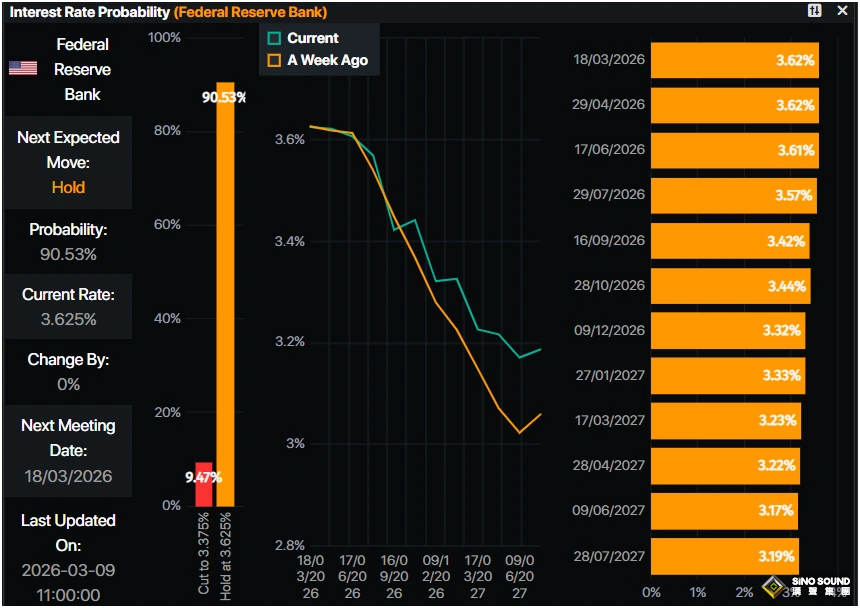Click the 28/07/2027 bar showing 3.19%
Image resolution: width=860 pixels, height=608 pixels.
coord(724,555)
